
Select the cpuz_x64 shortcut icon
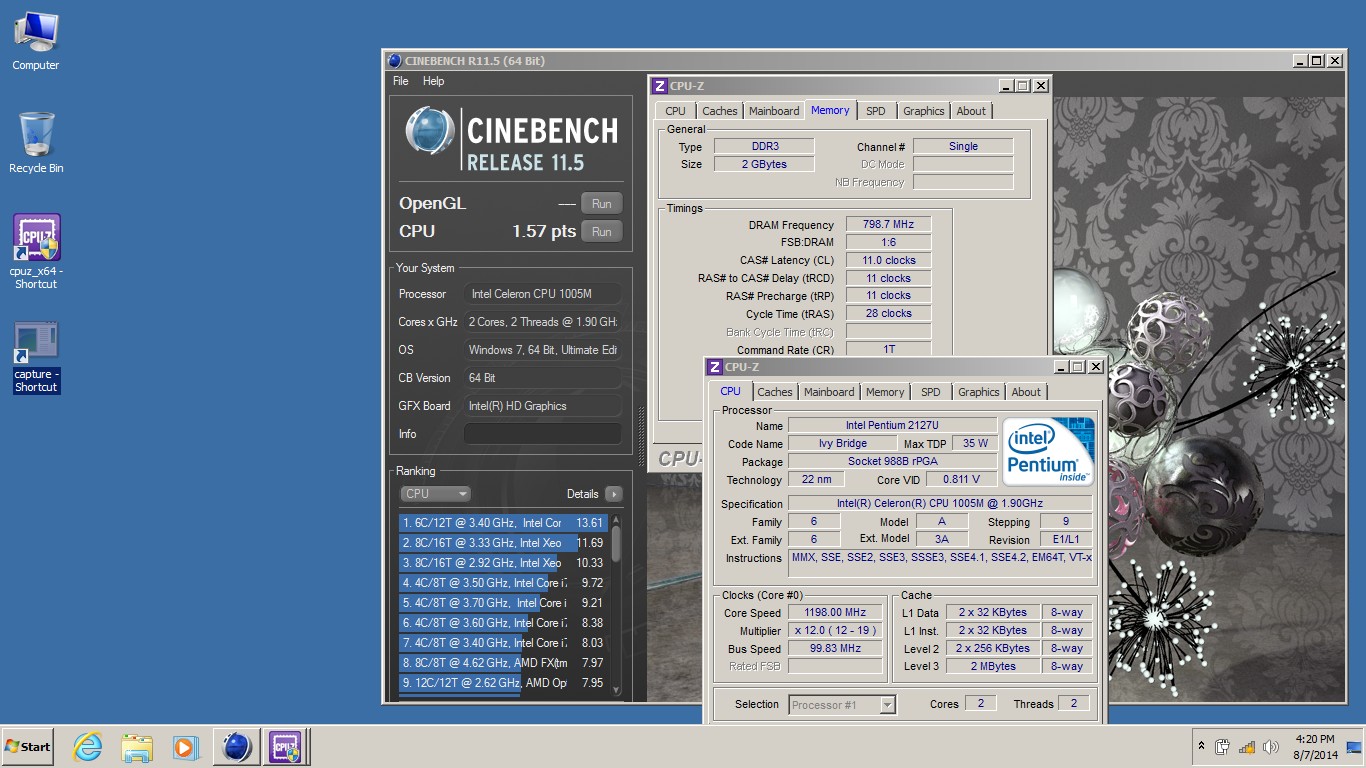pos(36,252)
